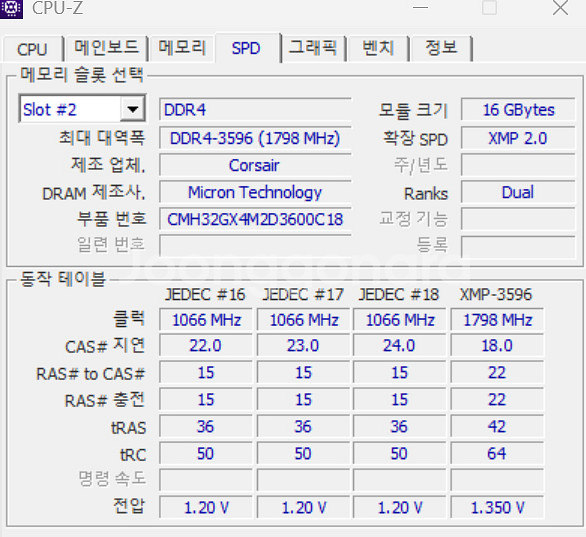Viewport: 586px width, 537px height.
Task: Open the 메모리 tab
Action: pyautogui.click(x=182, y=48)
